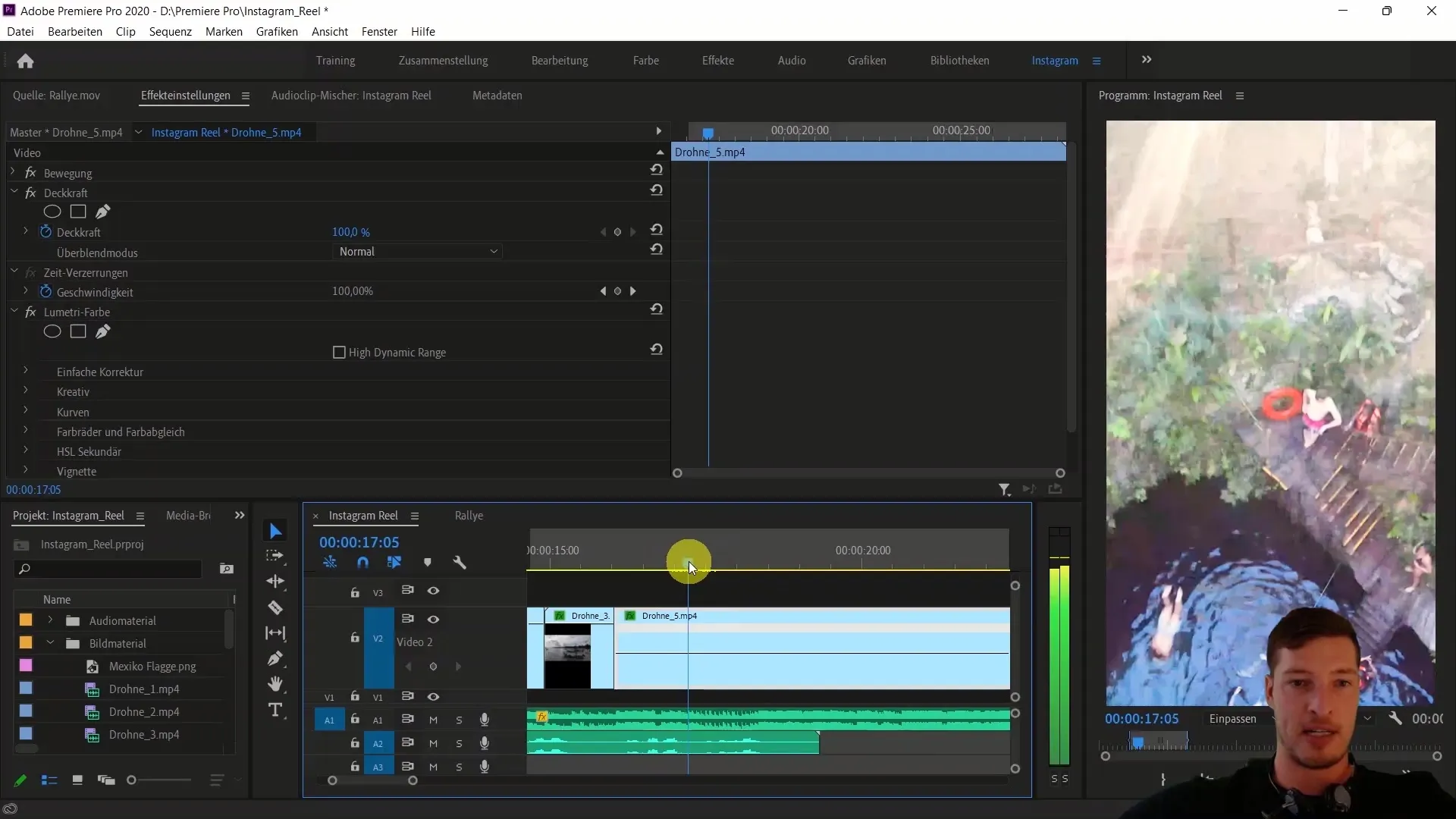Click new bin folder icon beside search
The height and width of the screenshot is (819, 1456).
(x=226, y=569)
